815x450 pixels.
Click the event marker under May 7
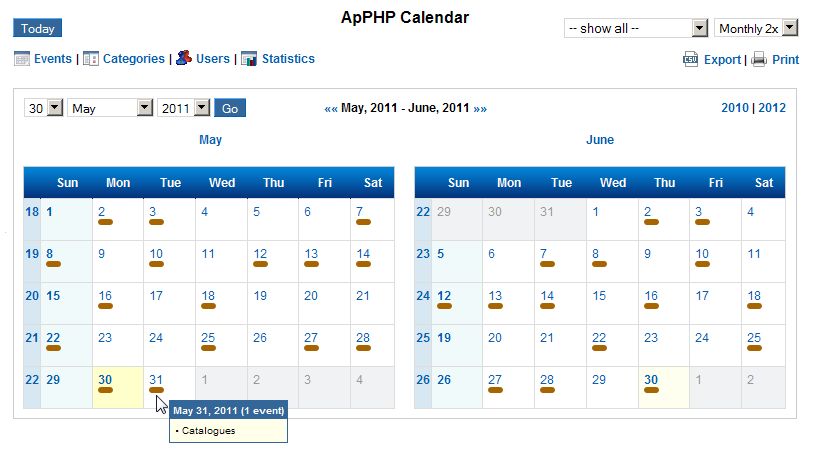click(x=363, y=222)
